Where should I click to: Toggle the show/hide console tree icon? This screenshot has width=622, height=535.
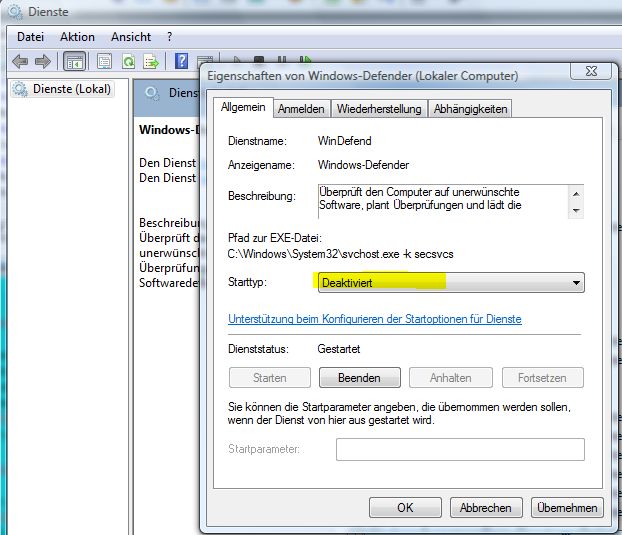tap(75, 61)
